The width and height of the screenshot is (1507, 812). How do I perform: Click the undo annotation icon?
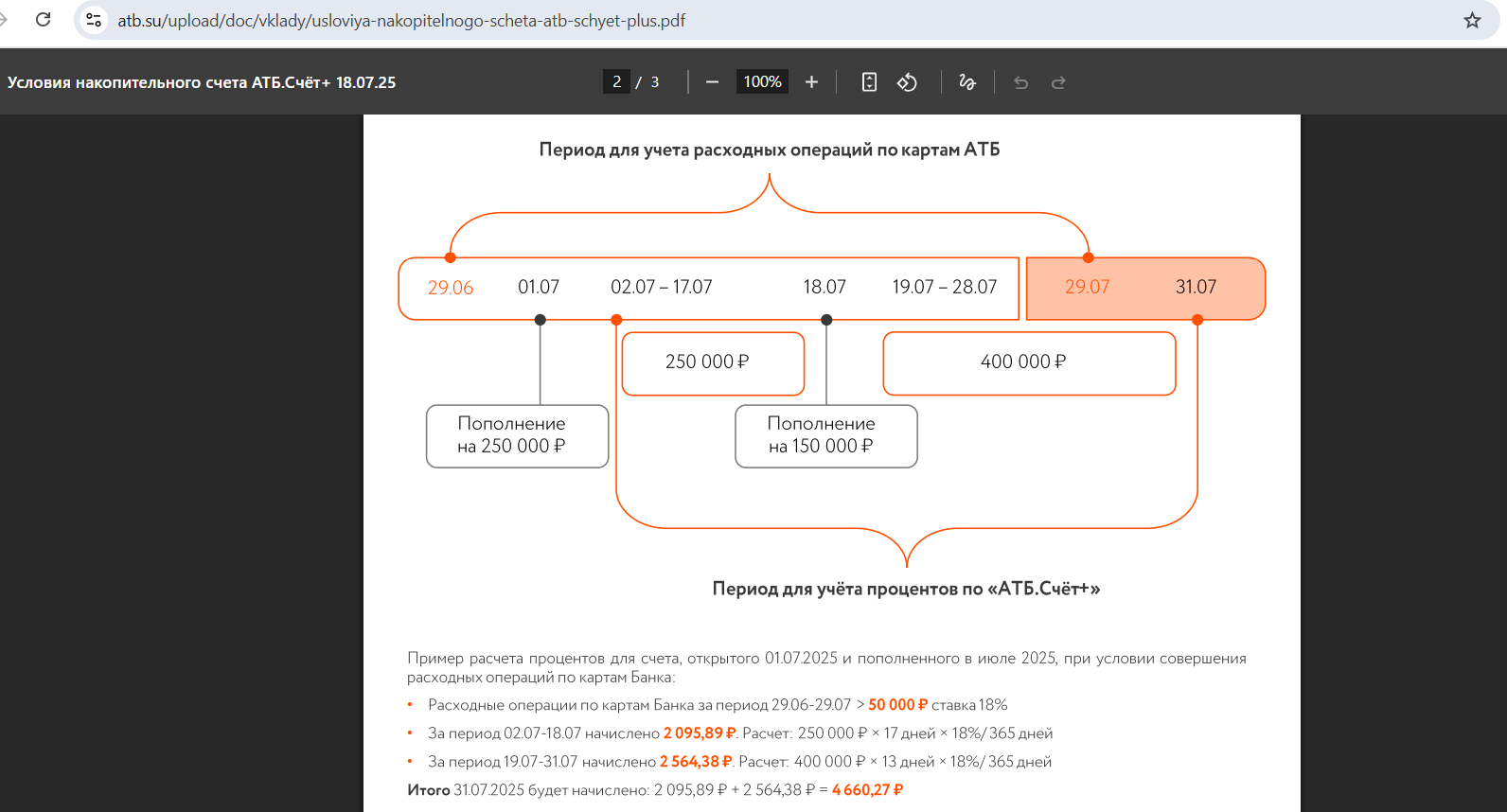[x=1020, y=82]
